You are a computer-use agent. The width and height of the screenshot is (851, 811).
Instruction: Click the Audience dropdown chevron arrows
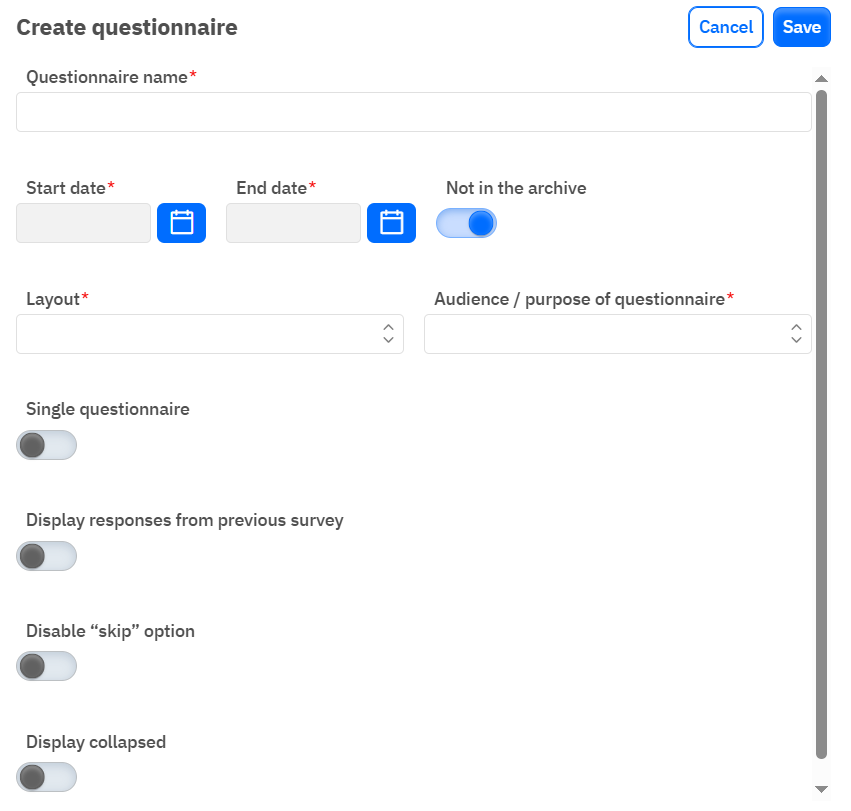point(796,334)
